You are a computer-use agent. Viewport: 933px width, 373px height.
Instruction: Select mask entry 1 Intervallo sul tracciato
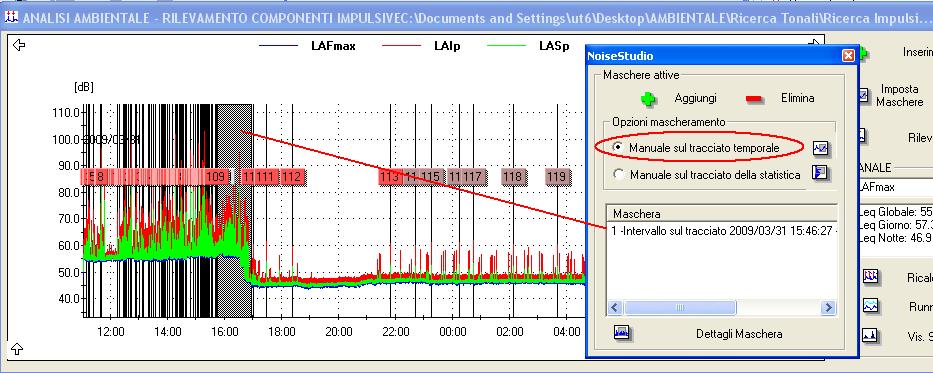tap(721, 231)
